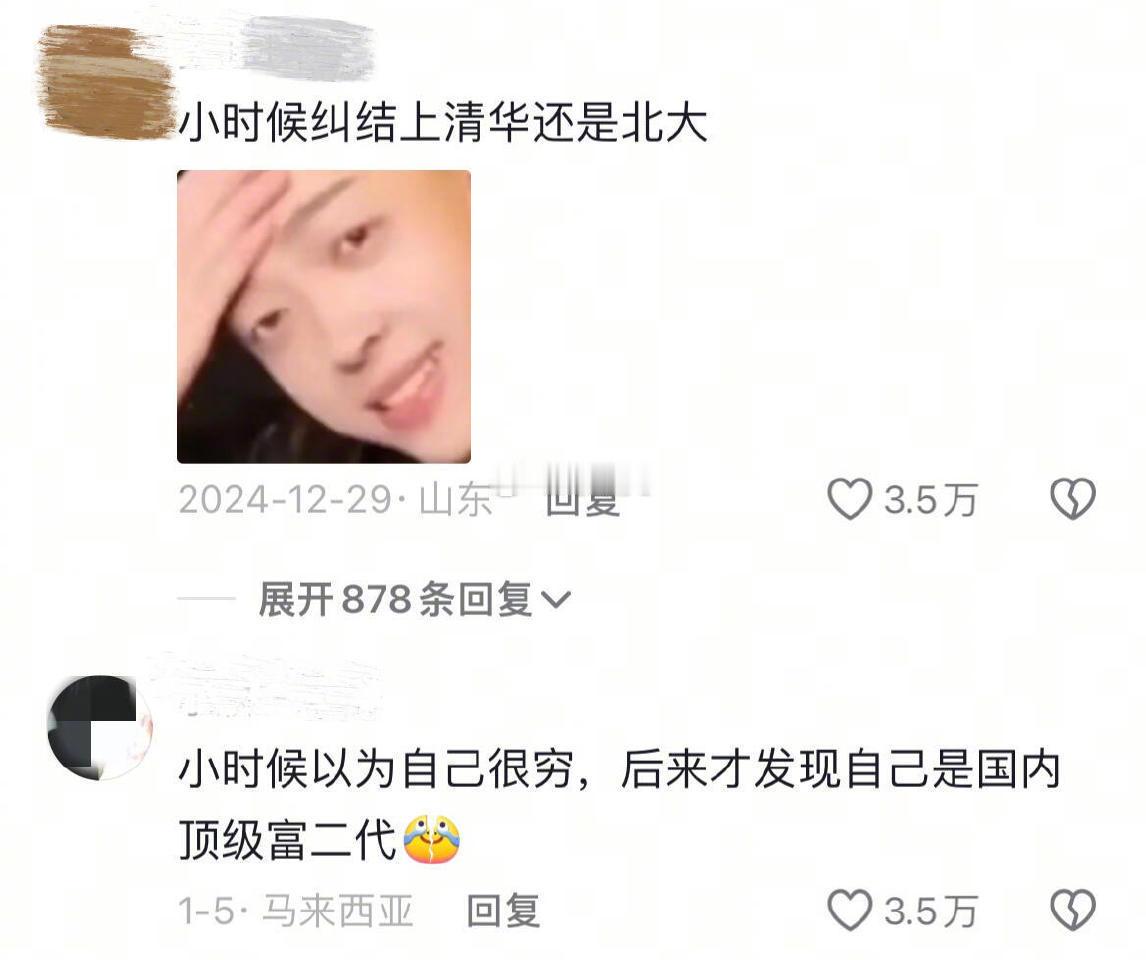1146x960 pixels.
Task: Dislike the first comment with broken heart
Action: (x=1072, y=500)
